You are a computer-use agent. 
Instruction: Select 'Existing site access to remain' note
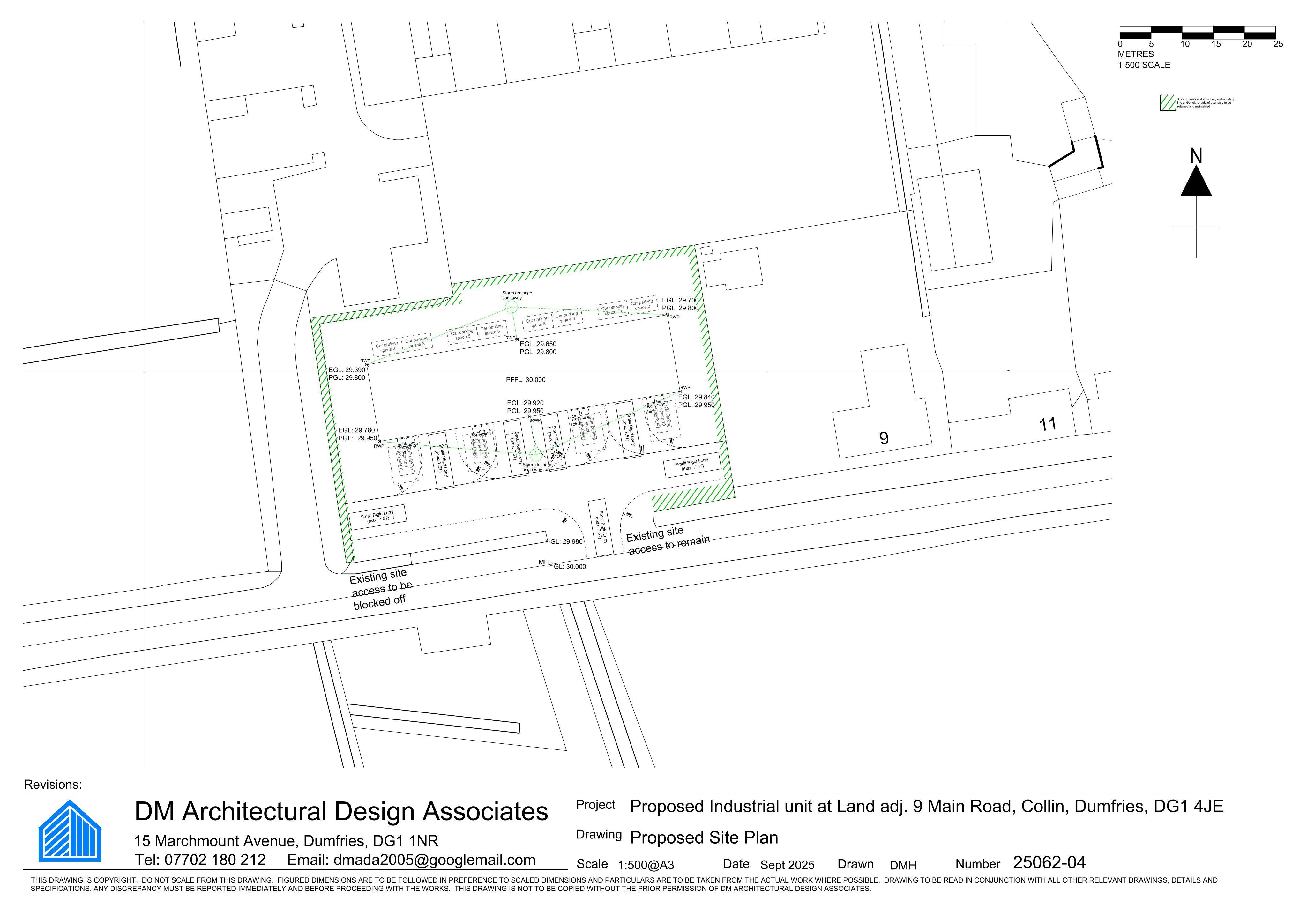pos(668,540)
